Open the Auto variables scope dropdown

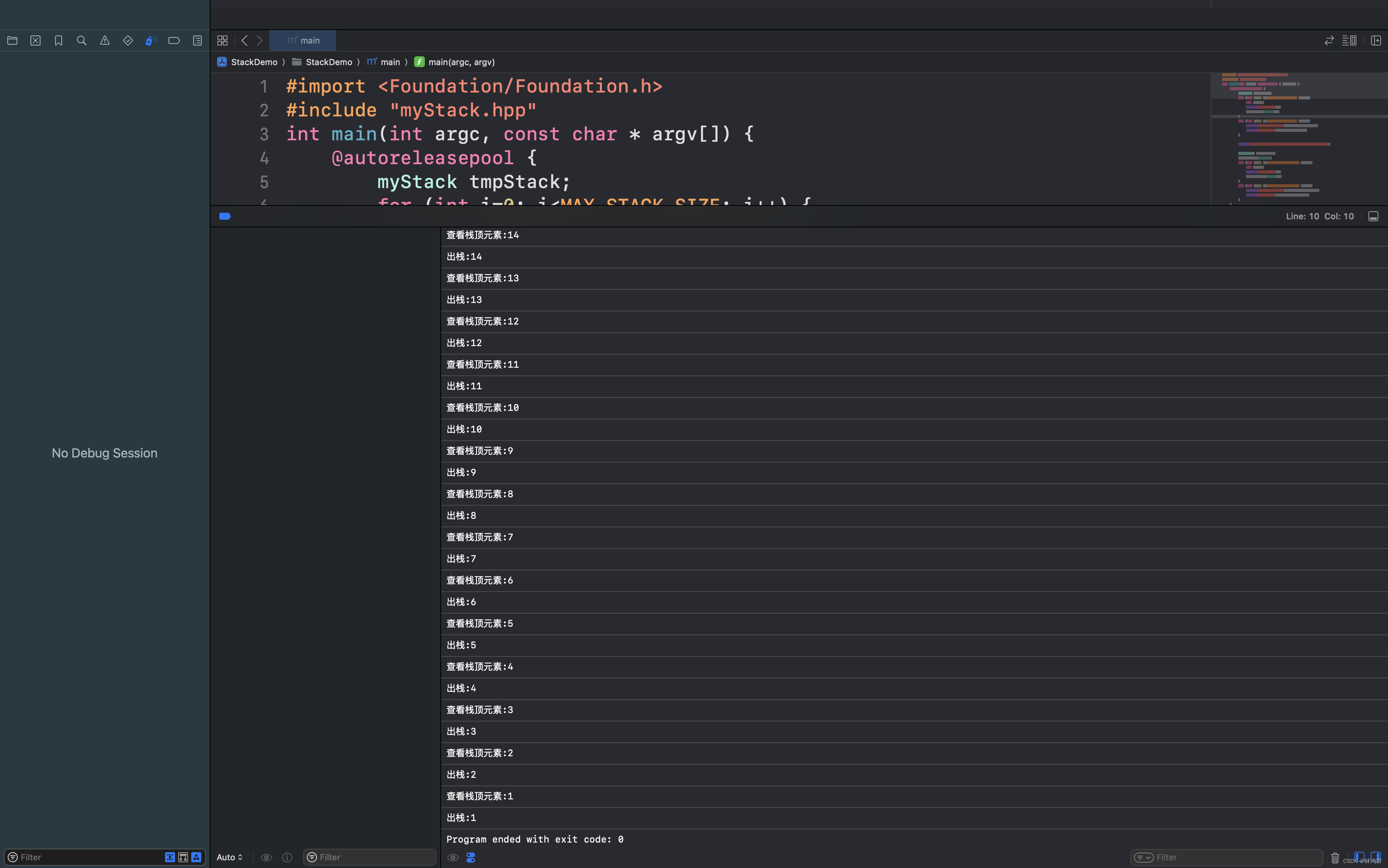pos(230,857)
